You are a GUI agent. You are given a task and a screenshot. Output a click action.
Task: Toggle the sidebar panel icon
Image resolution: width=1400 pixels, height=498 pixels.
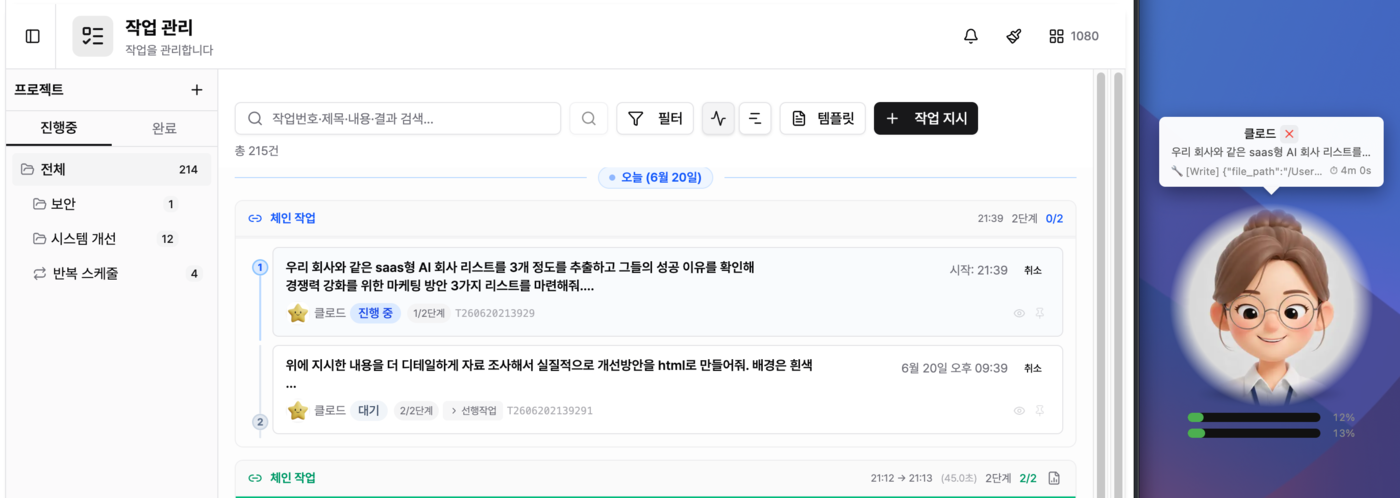(x=33, y=36)
